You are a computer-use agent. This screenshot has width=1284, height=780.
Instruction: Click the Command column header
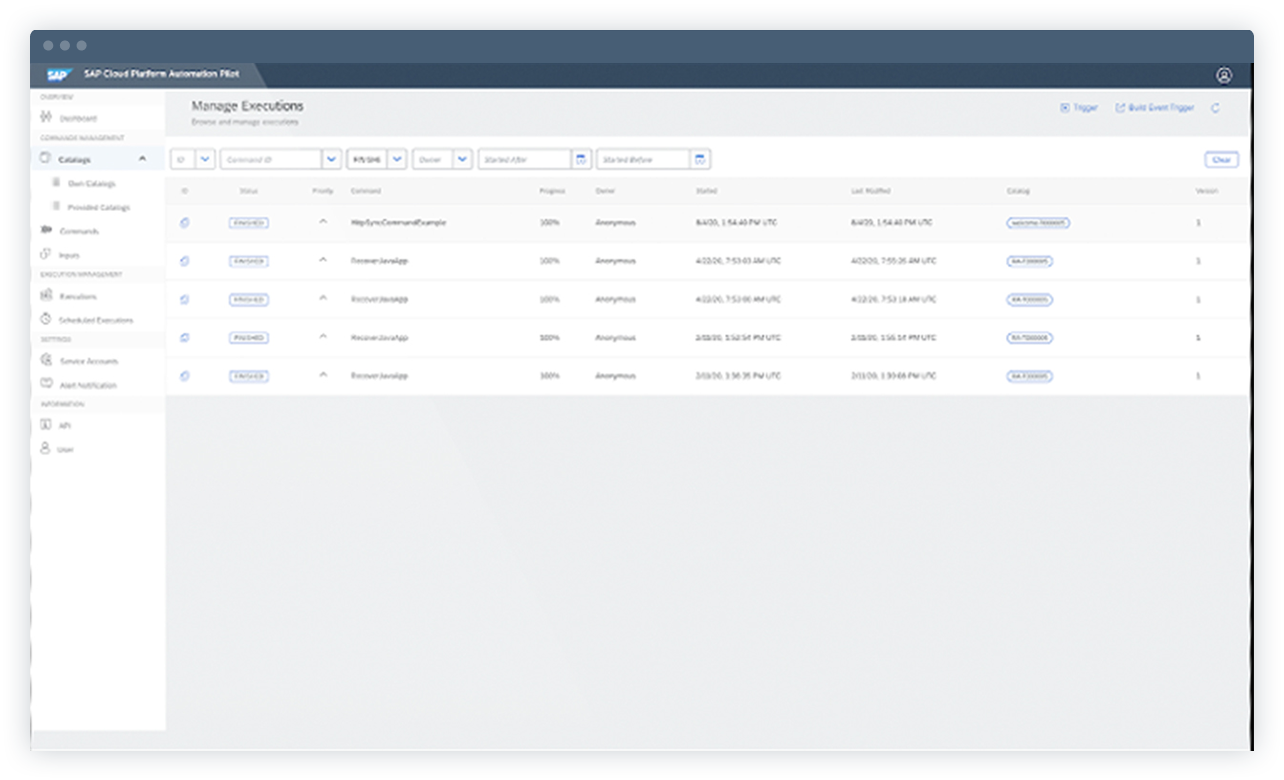pyautogui.click(x=365, y=191)
